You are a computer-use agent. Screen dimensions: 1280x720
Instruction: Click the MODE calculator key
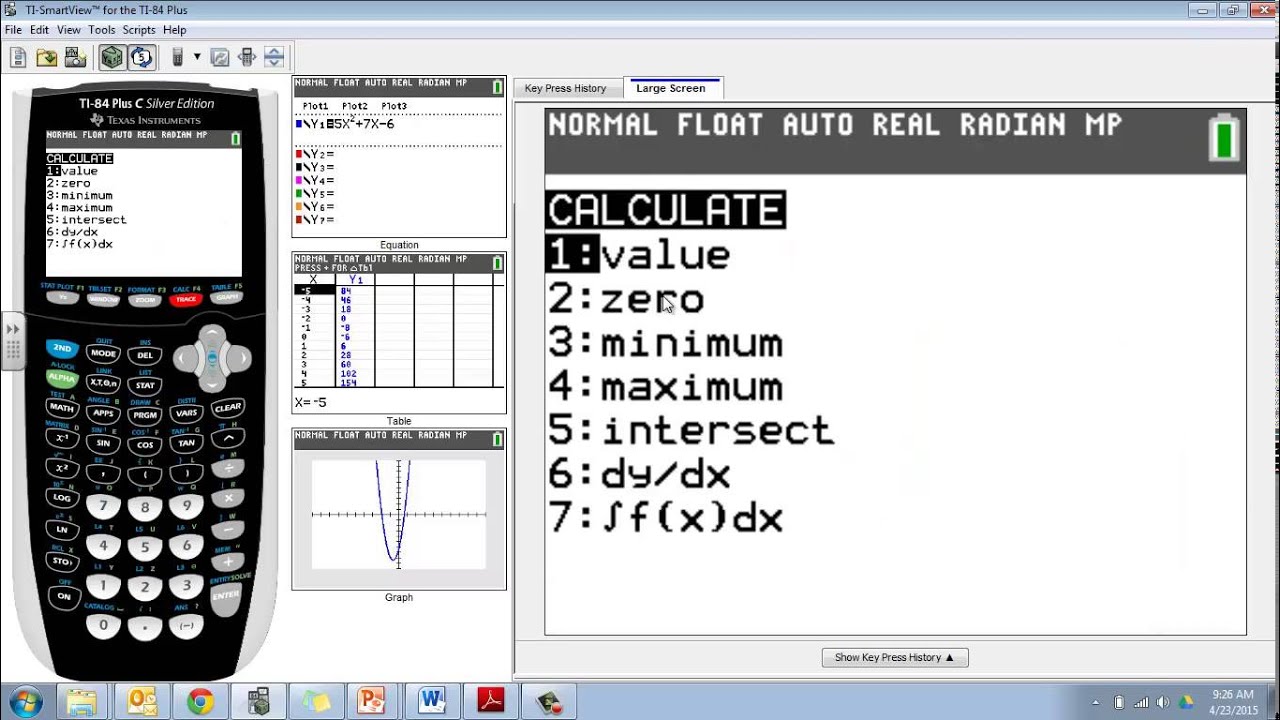pos(104,353)
